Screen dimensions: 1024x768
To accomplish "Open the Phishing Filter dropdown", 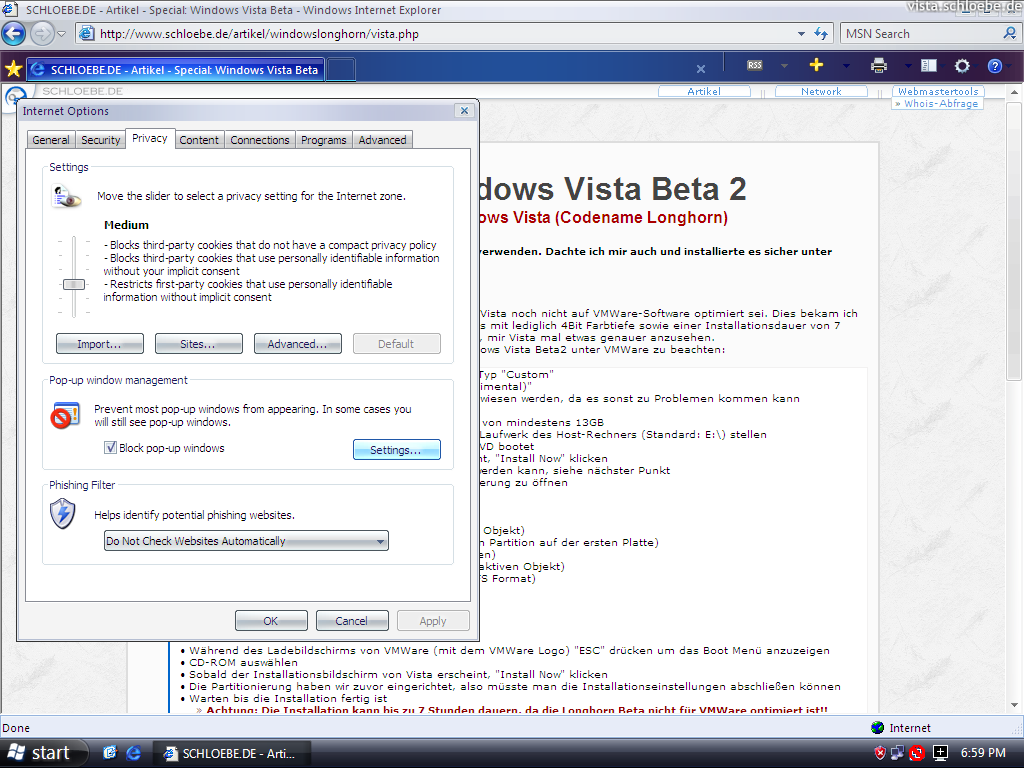I will [x=246, y=541].
